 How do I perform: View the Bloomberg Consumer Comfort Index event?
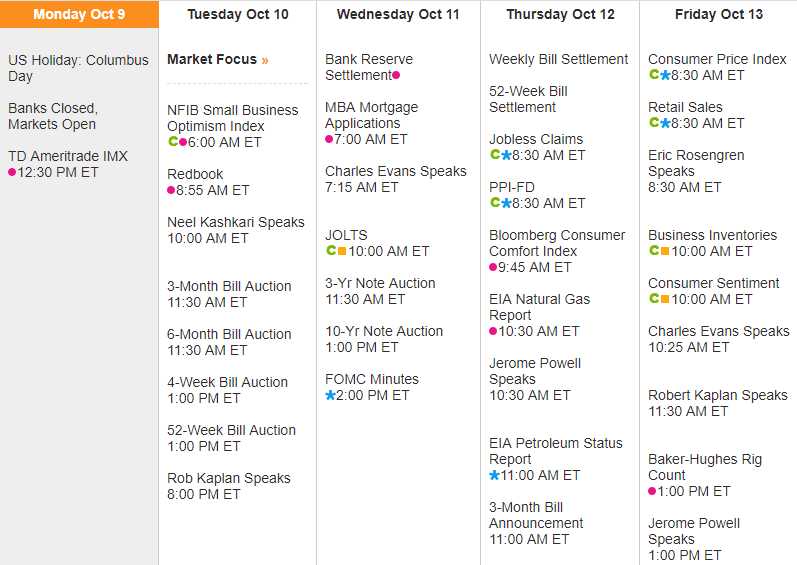click(557, 243)
